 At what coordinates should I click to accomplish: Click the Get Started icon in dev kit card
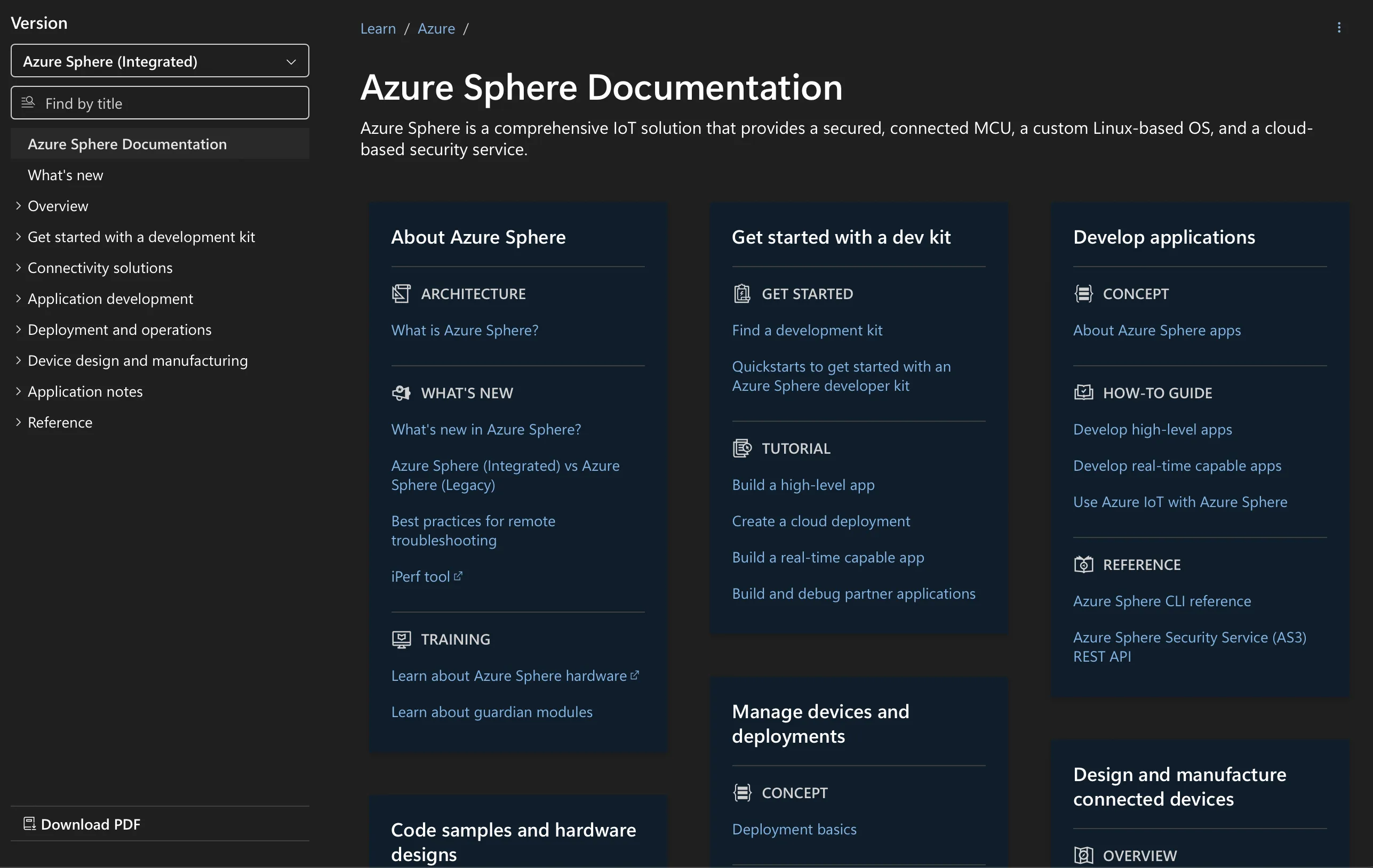pyautogui.click(x=742, y=294)
